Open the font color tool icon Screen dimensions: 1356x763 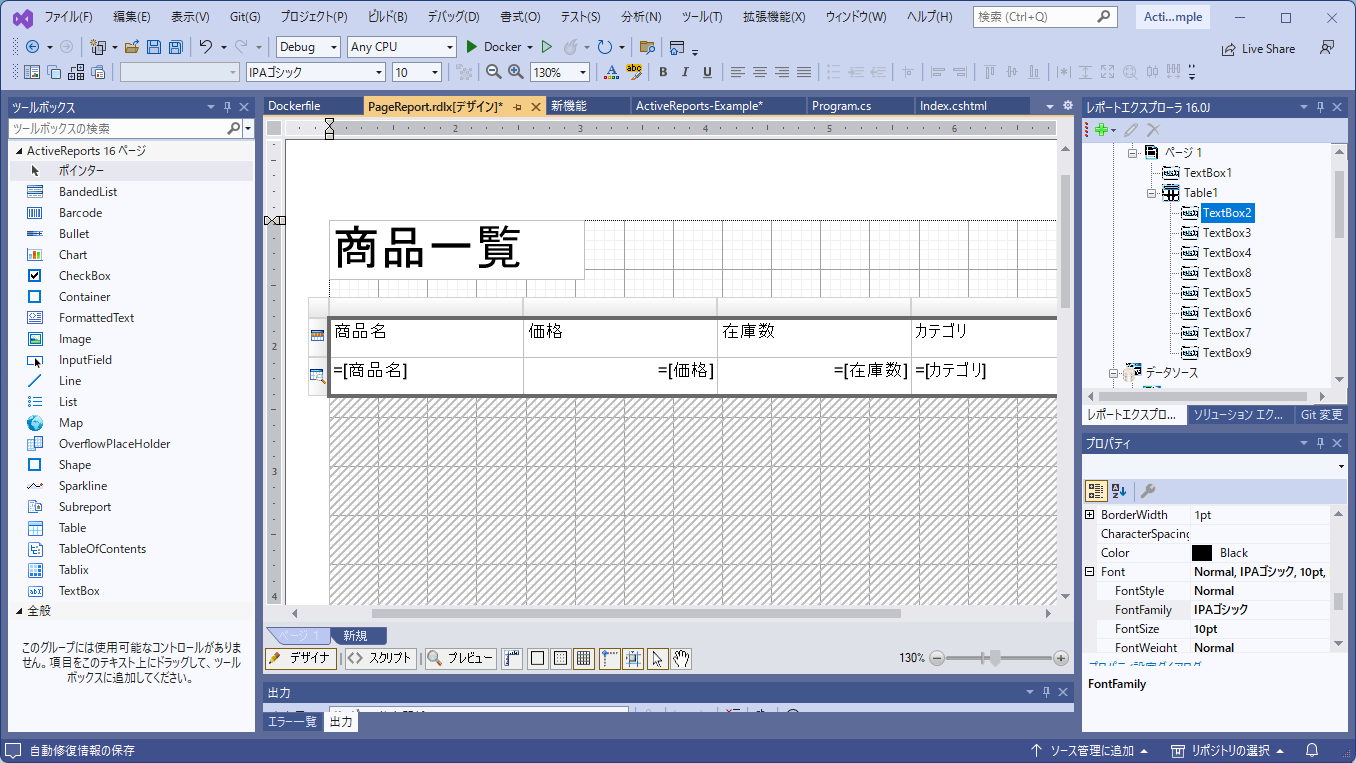[x=611, y=72]
